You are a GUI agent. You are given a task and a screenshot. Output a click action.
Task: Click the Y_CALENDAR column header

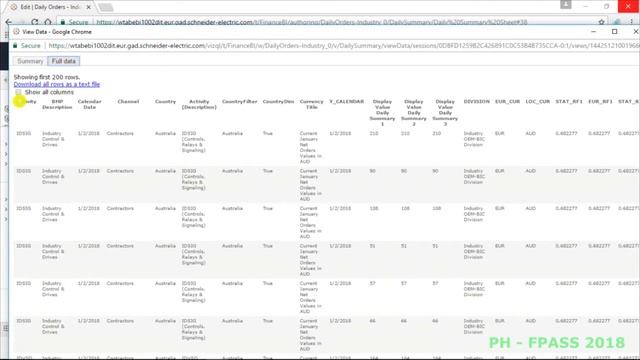347,102
